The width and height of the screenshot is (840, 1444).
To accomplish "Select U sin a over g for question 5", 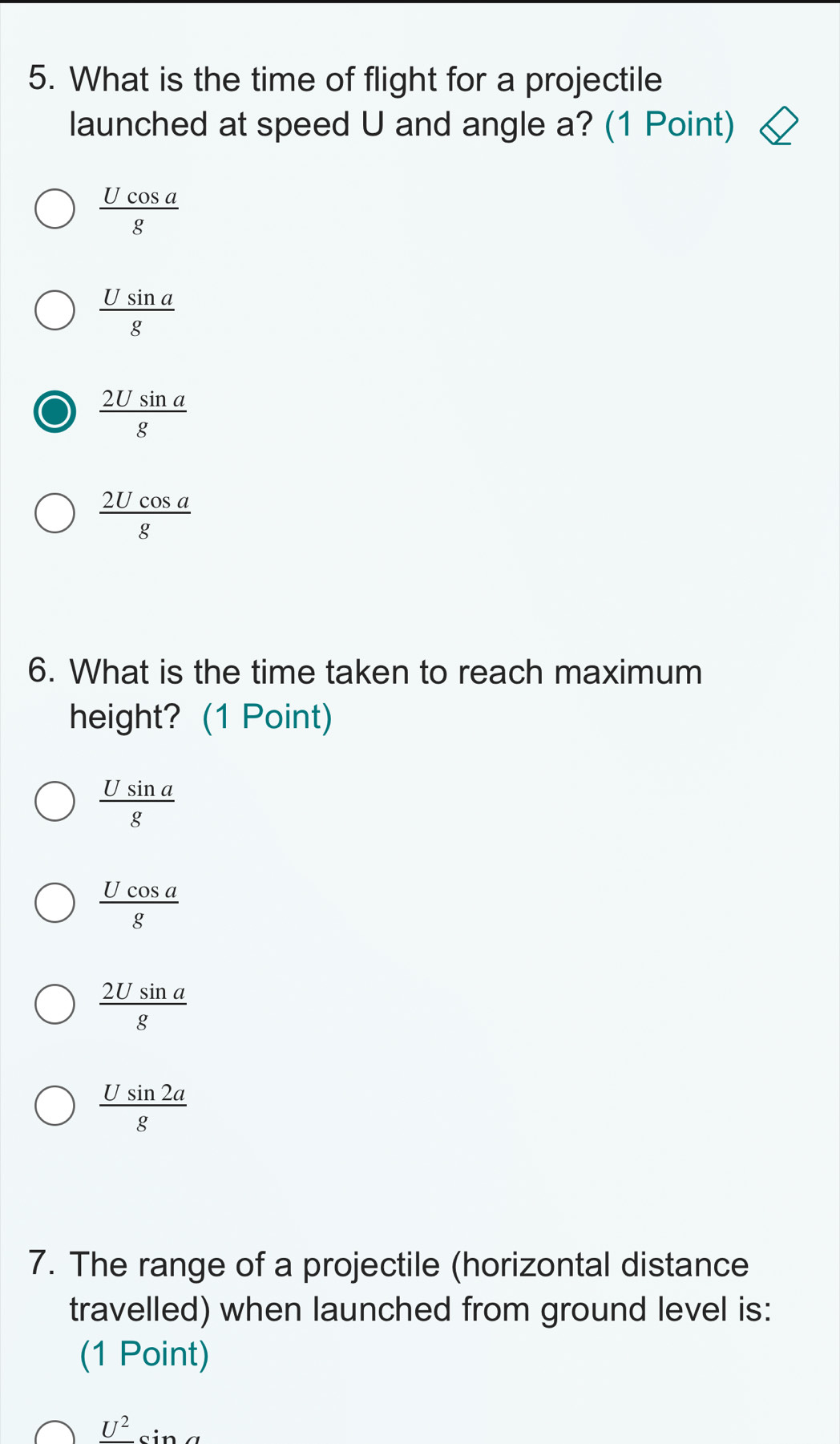I will tap(55, 310).
